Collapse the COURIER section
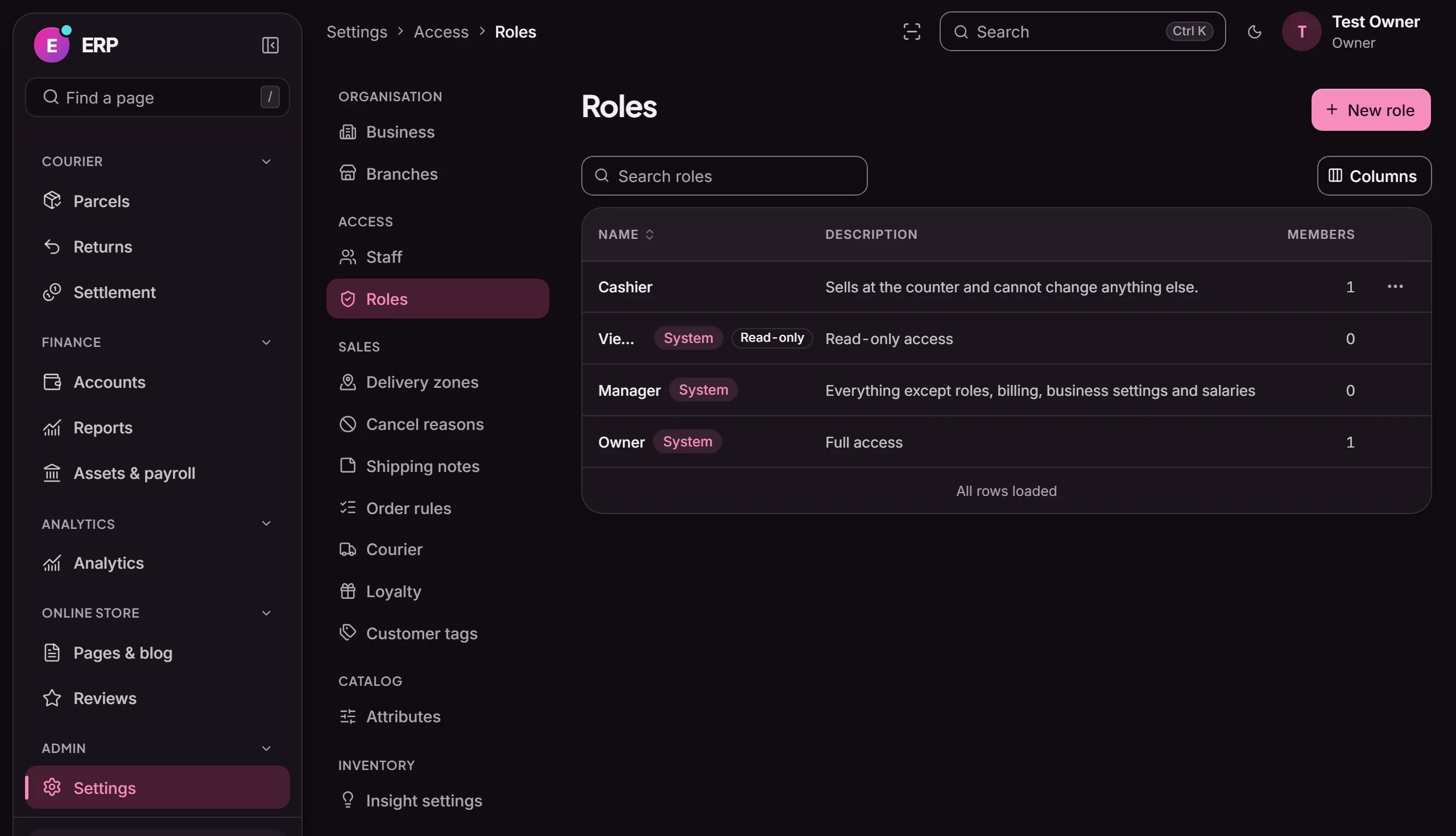Screen dimensions: 1456x836 click(x=266, y=162)
